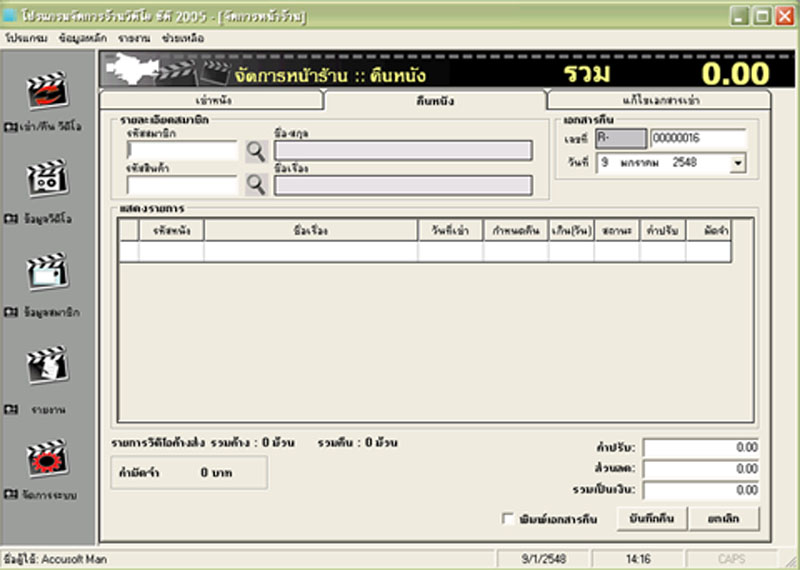Viewport: 800px width, 570px height.
Task: Search product code with magnifier icon
Action: 256,185
